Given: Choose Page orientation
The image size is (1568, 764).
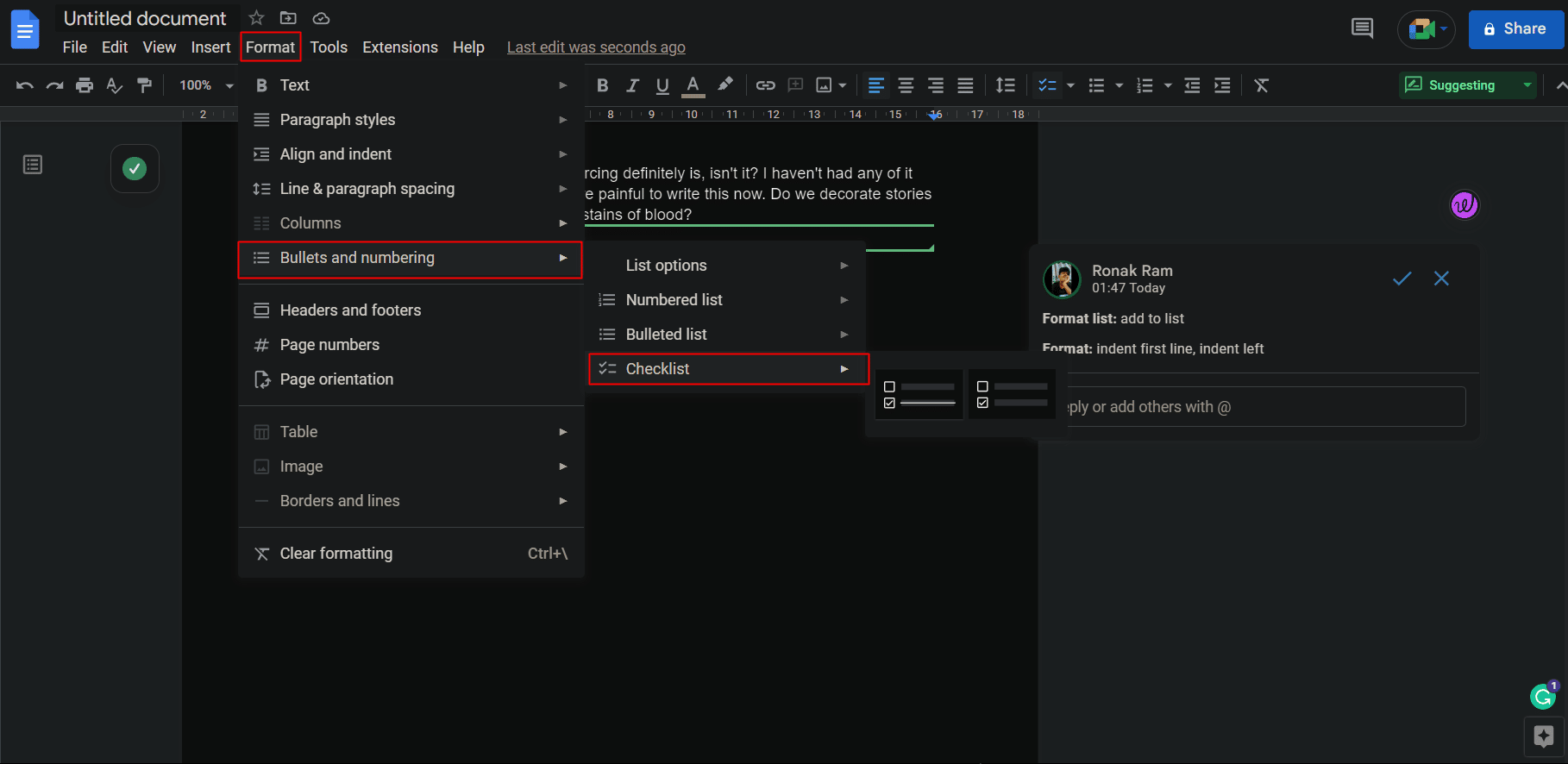Looking at the screenshot, I should coord(411,379).
